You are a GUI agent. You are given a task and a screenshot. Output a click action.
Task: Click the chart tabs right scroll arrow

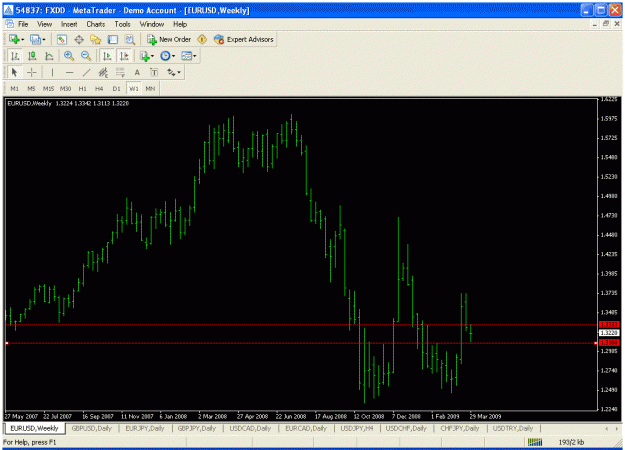point(617,428)
